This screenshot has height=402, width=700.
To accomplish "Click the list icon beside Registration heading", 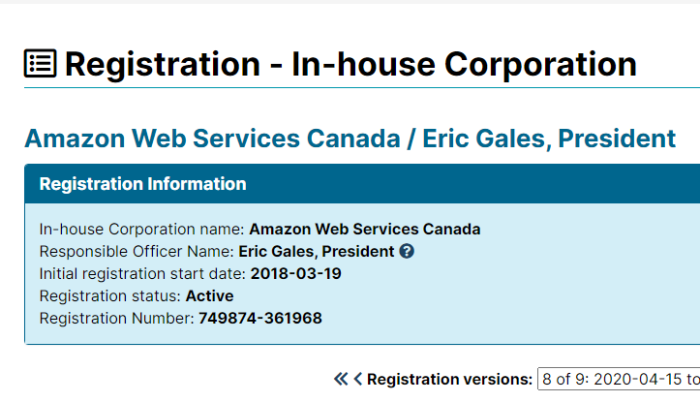I will (x=40, y=63).
